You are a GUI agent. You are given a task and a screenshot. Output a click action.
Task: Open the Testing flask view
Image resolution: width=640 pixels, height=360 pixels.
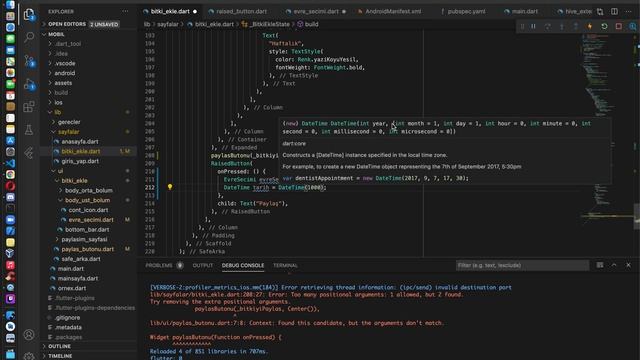click(29, 130)
